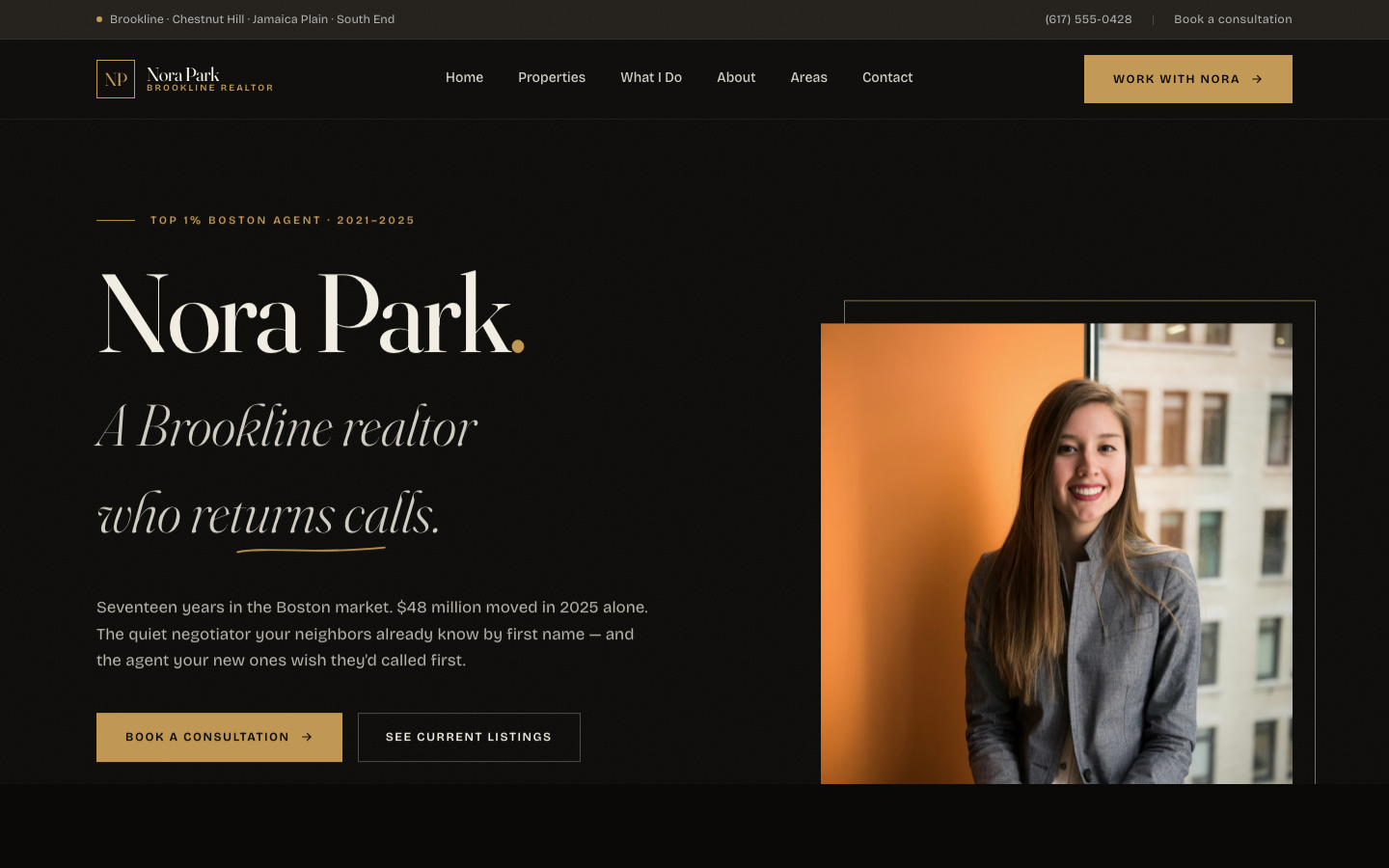This screenshot has width=1389, height=868.
Task: Click the gold period after Nora Park headline
Action: (519, 345)
